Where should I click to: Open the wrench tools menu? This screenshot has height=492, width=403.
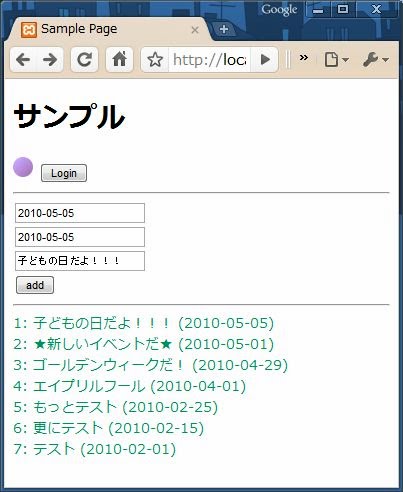point(376,60)
